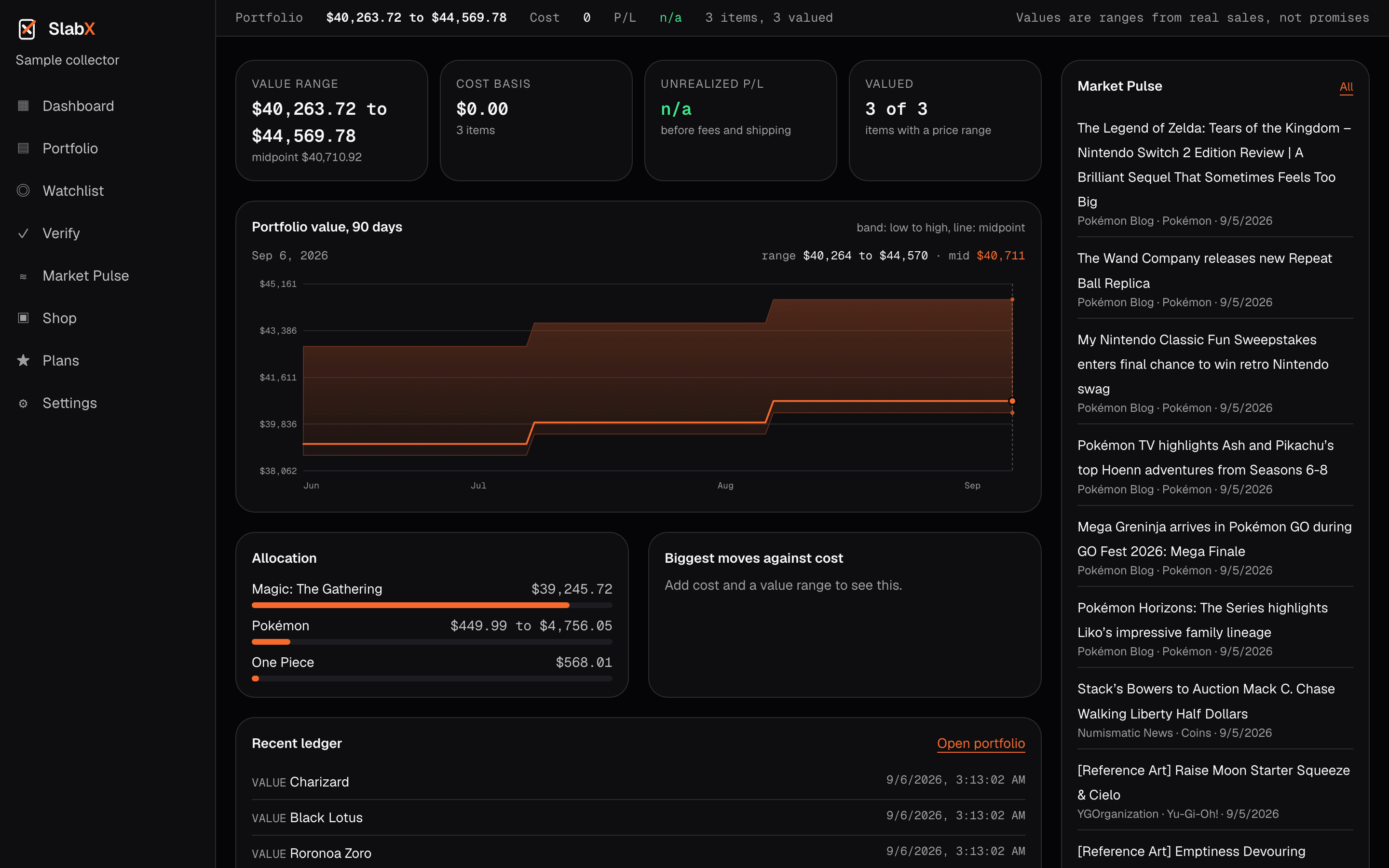The width and height of the screenshot is (1389, 868).
Task: Click the Magic: The Gathering allocation label
Action: (x=317, y=589)
